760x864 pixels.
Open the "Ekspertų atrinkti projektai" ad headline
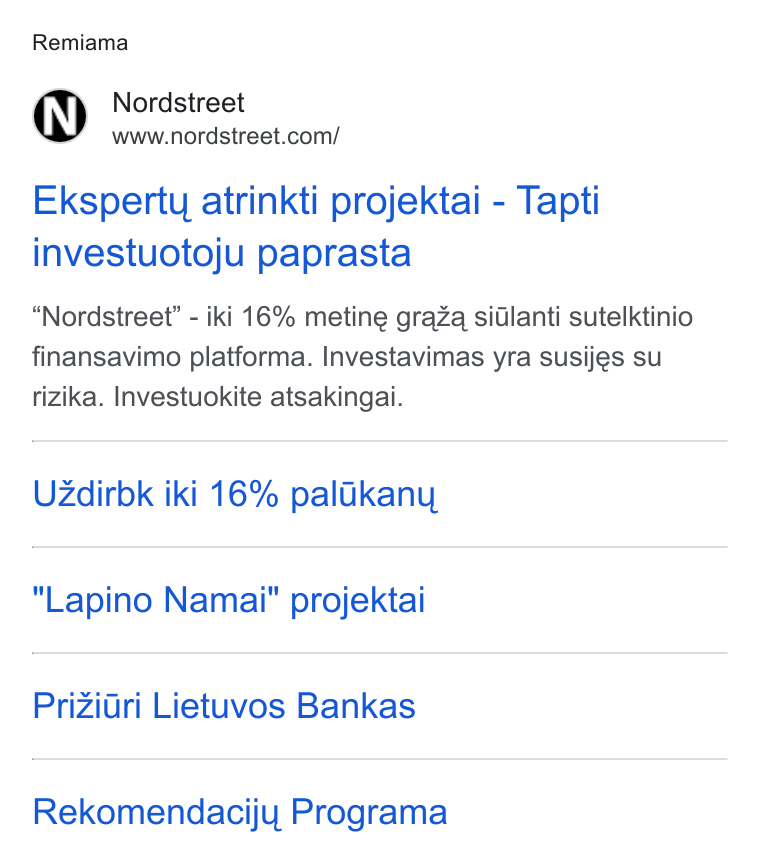pyautogui.click(x=316, y=226)
